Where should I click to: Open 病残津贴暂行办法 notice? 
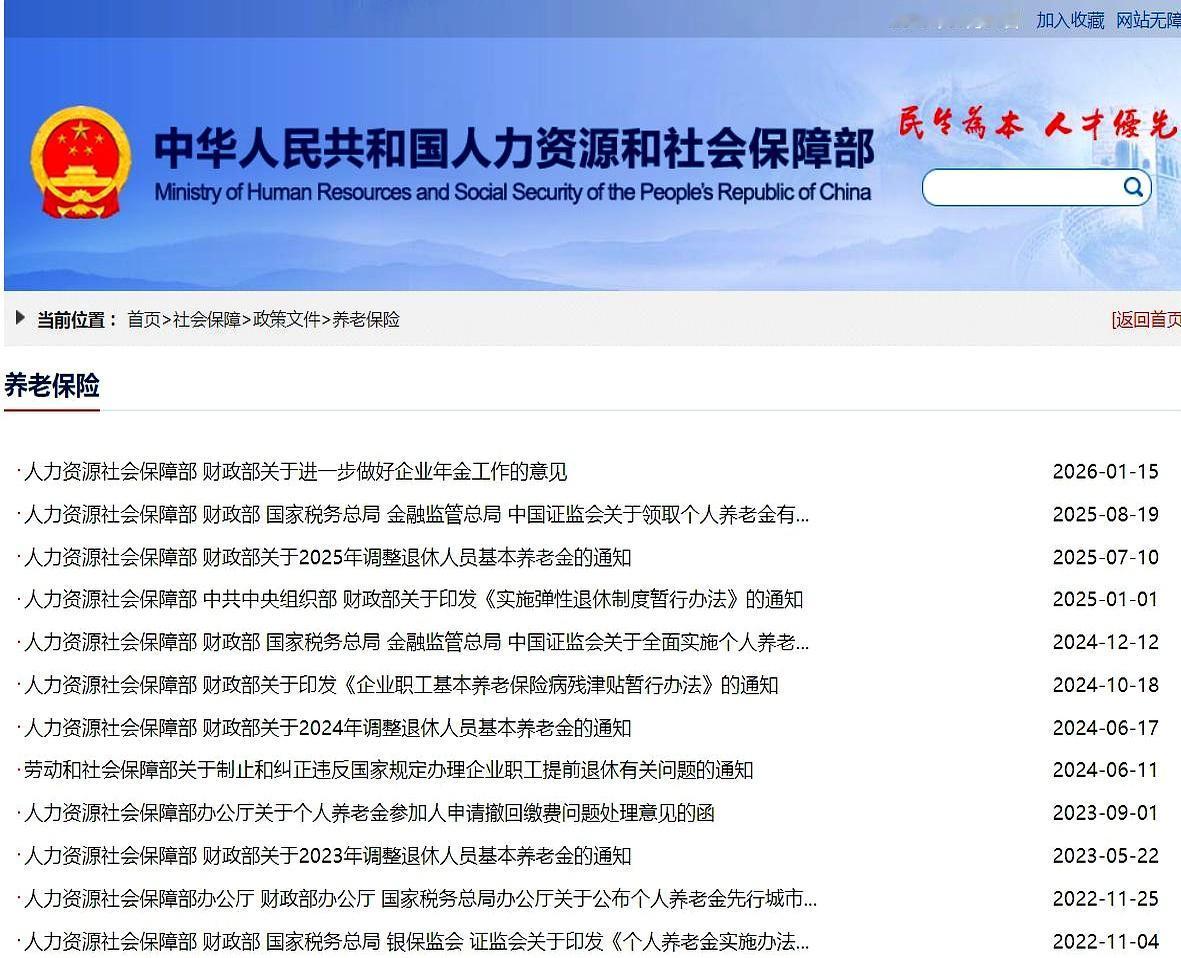click(x=401, y=685)
